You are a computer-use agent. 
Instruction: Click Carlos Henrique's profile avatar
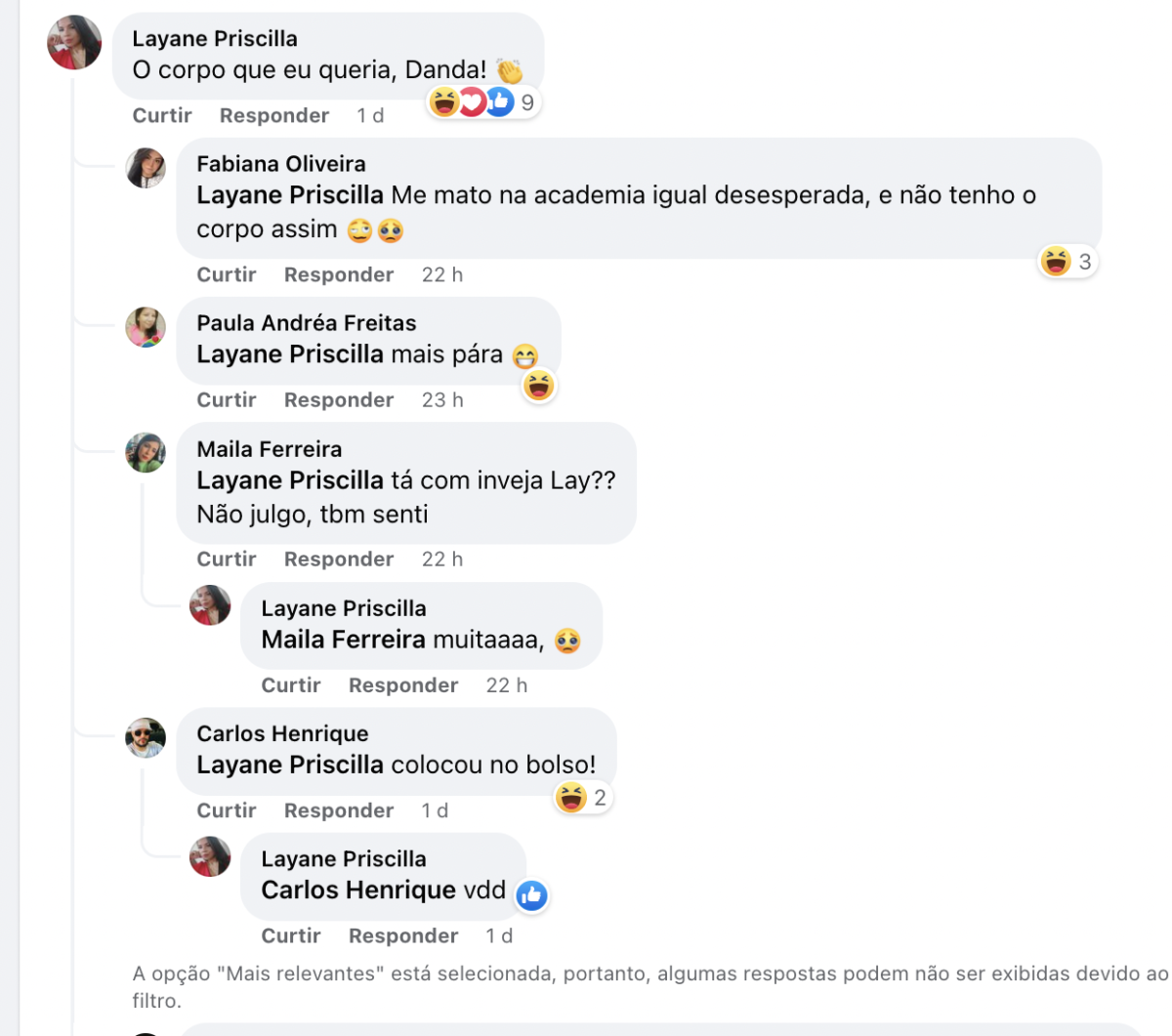click(146, 737)
